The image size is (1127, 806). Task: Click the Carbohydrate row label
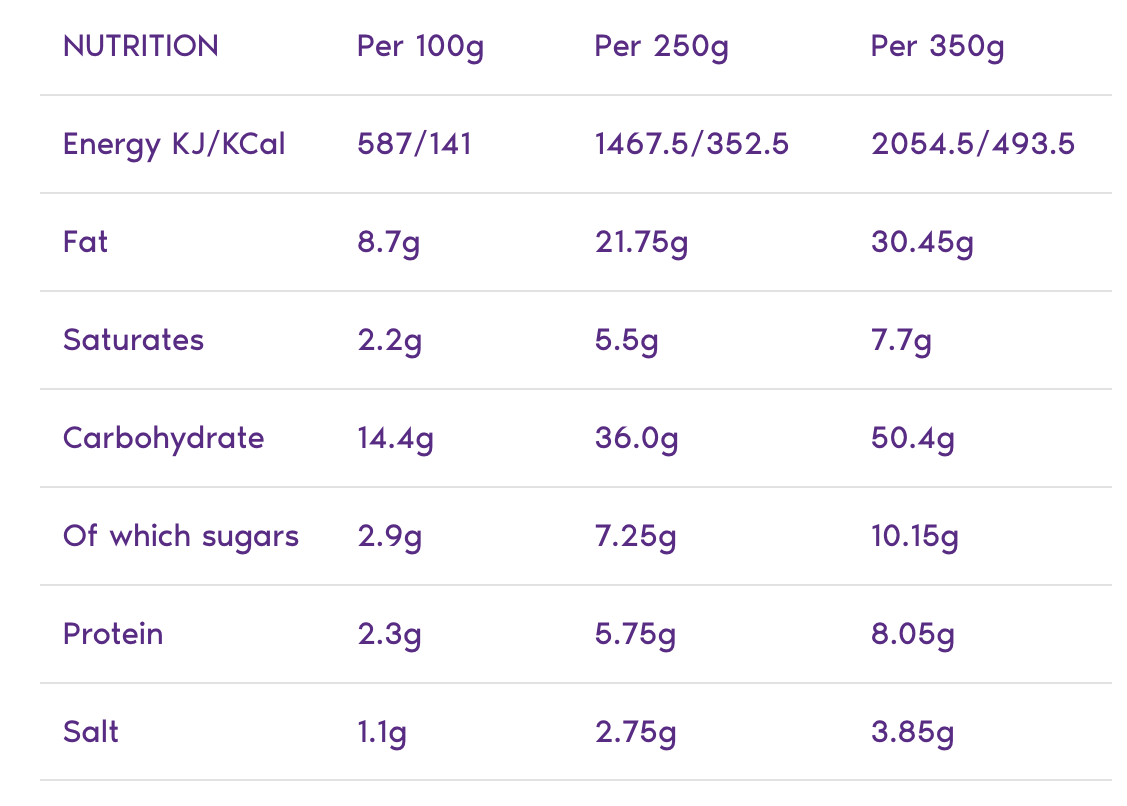(163, 438)
